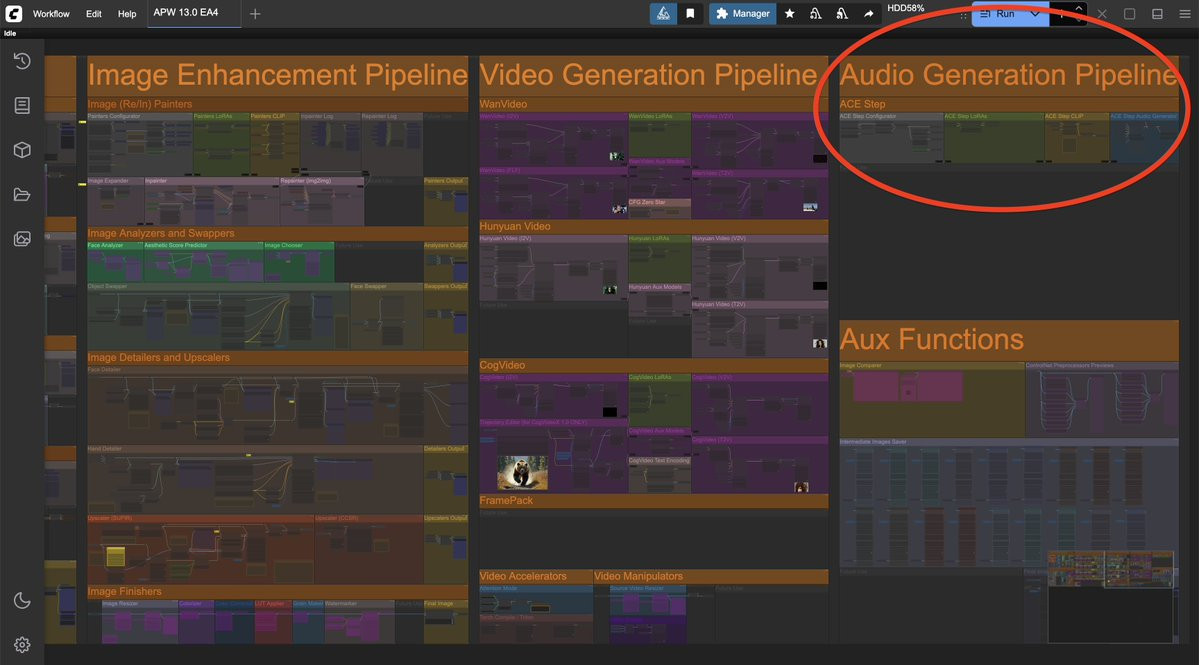Open settings with the gear icon
The width and height of the screenshot is (1199, 665).
[x=22, y=645]
